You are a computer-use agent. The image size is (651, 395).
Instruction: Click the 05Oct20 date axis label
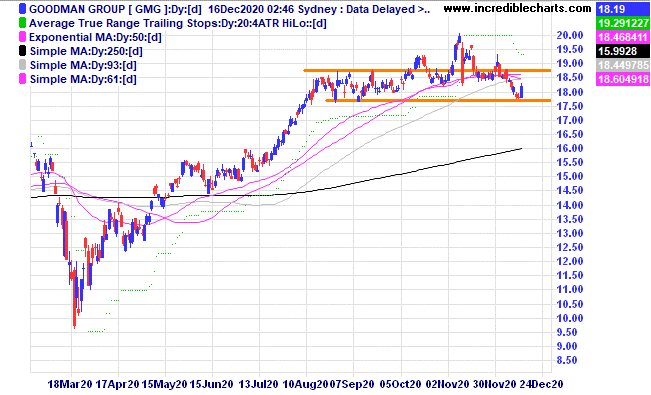point(401,384)
